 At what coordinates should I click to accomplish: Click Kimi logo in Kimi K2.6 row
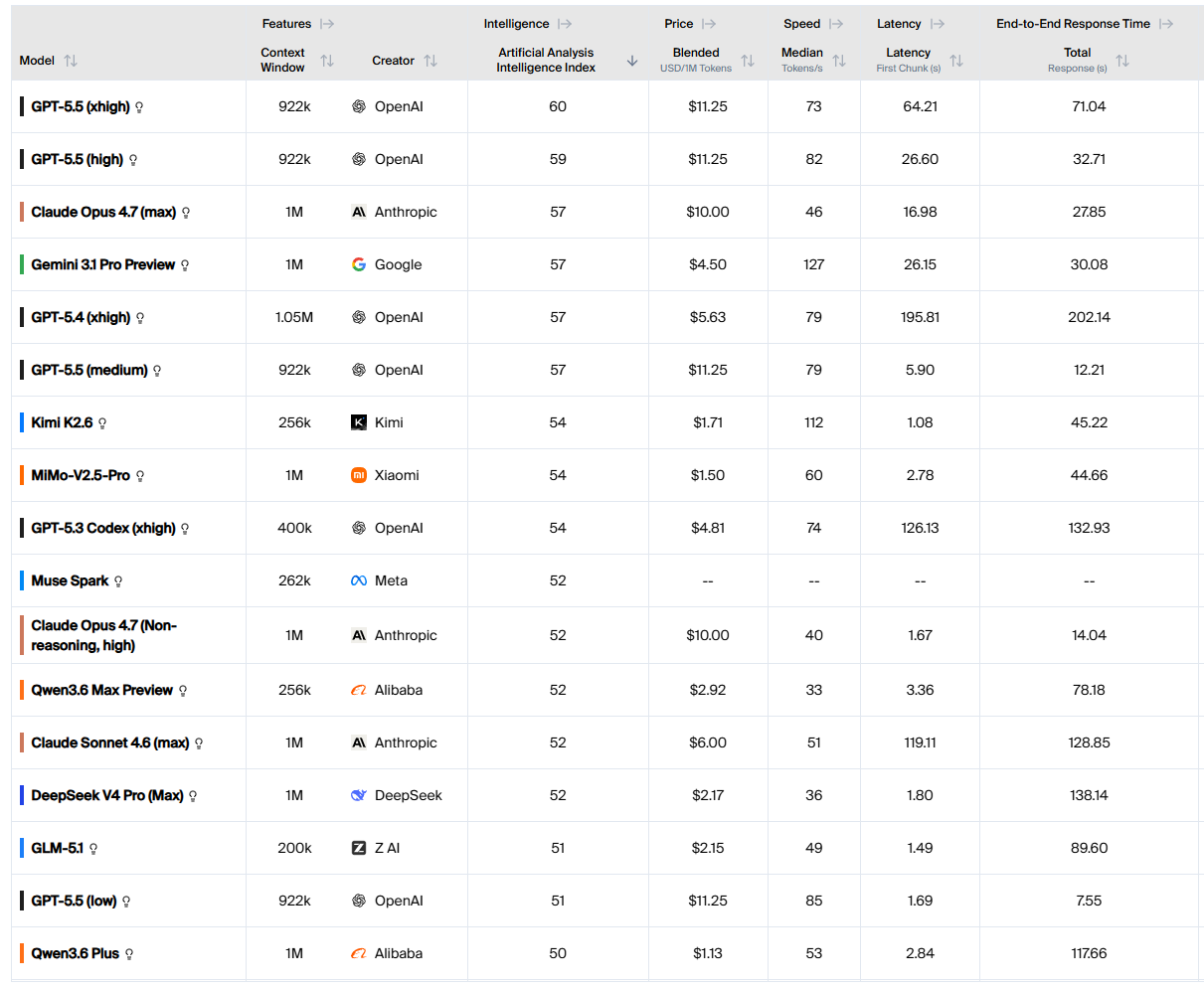pyautogui.click(x=359, y=422)
